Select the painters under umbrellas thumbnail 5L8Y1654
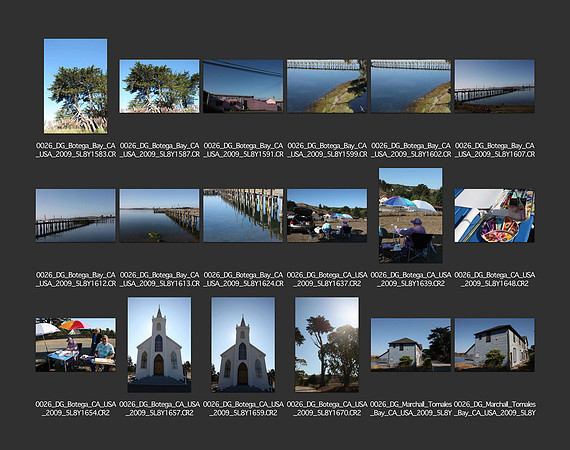Viewport: 570px width, 450px height. 76,345
